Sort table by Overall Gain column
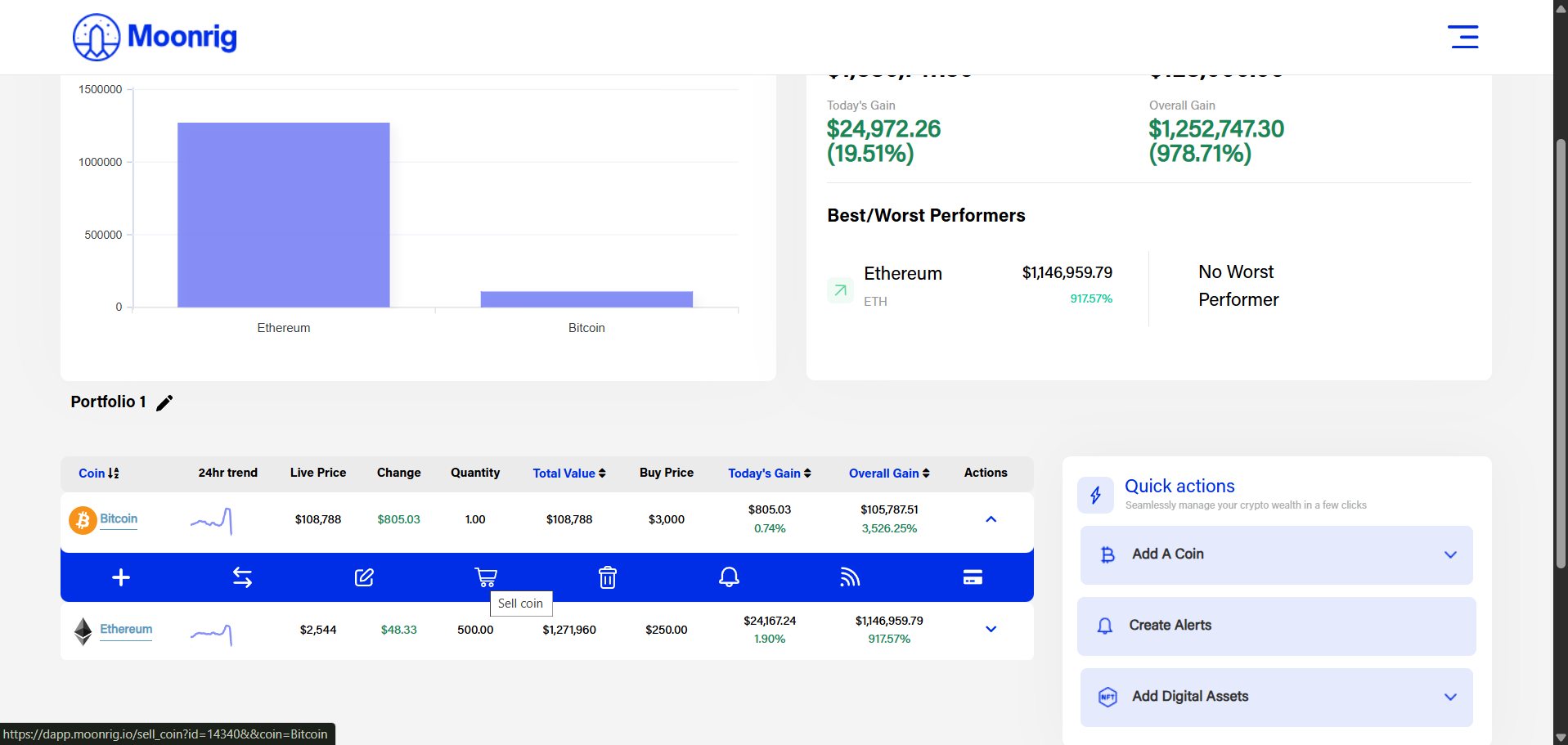This screenshot has height=745, width=1568. click(889, 473)
